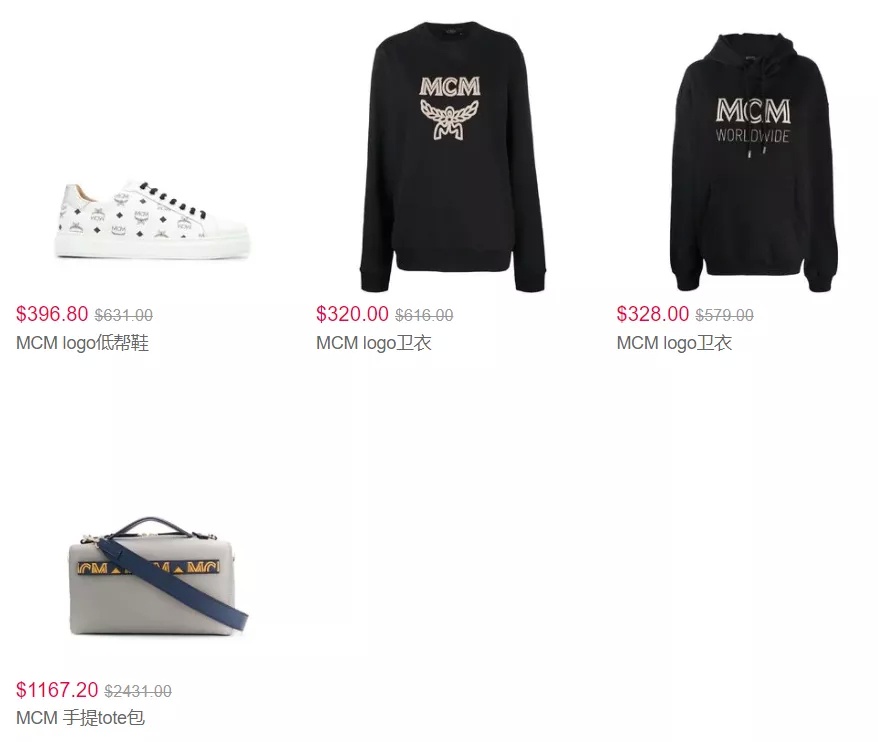Click the $579.00 crossed-out price
Image resolution: width=878 pixels, height=742 pixels.
[725, 315]
